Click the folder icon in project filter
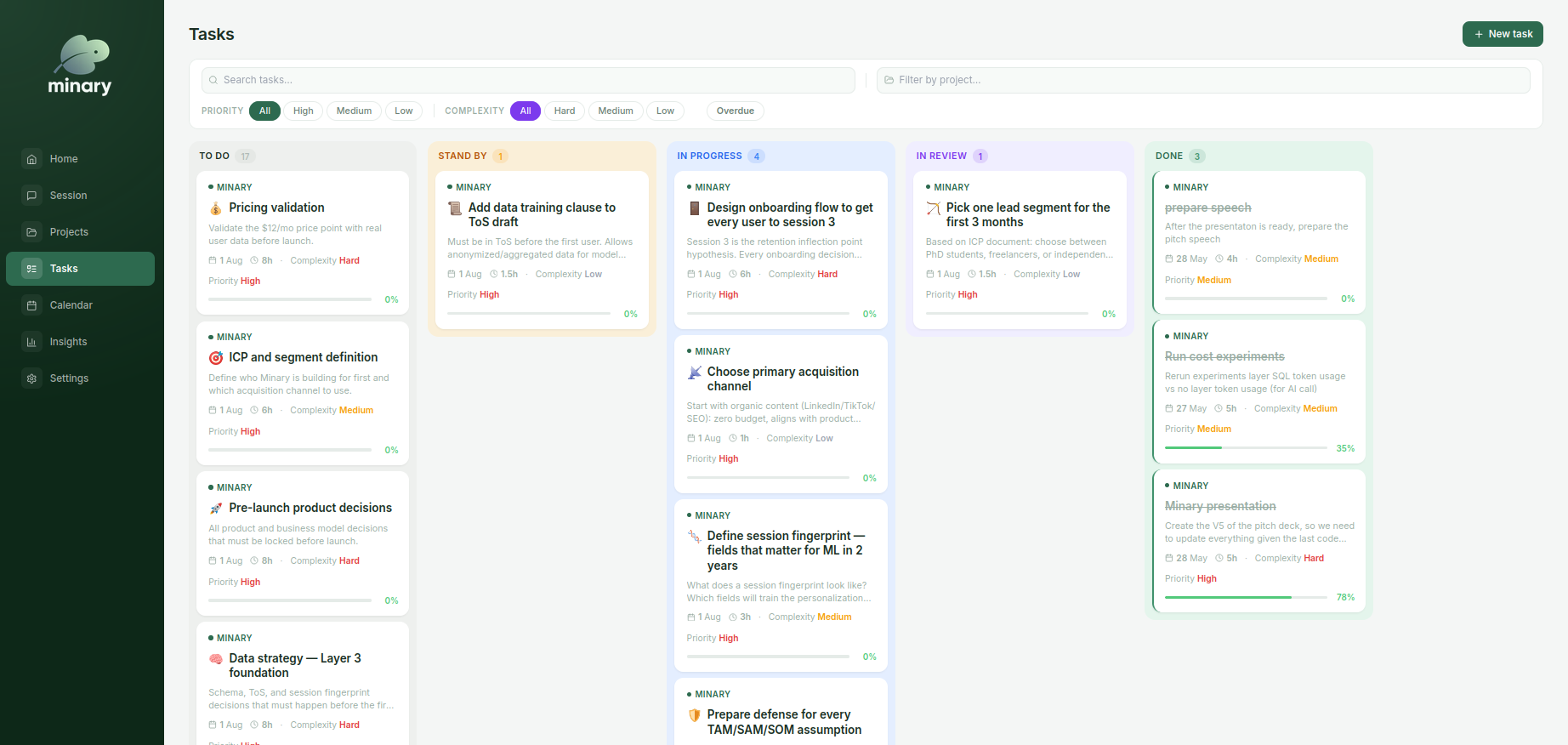1568x745 pixels. (889, 80)
